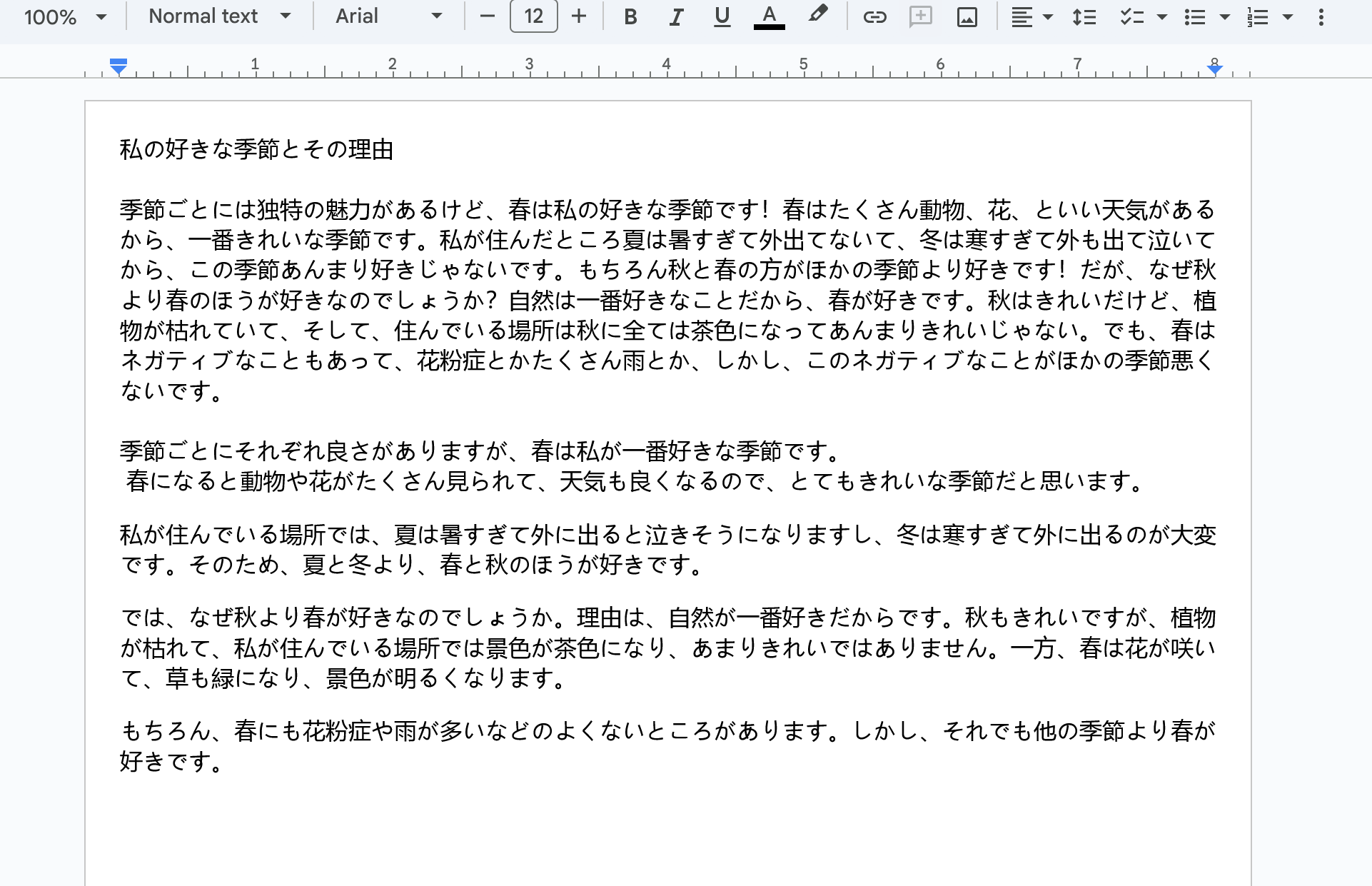Click the bulleted list icon
1372x886 pixels.
pos(1195,16)
